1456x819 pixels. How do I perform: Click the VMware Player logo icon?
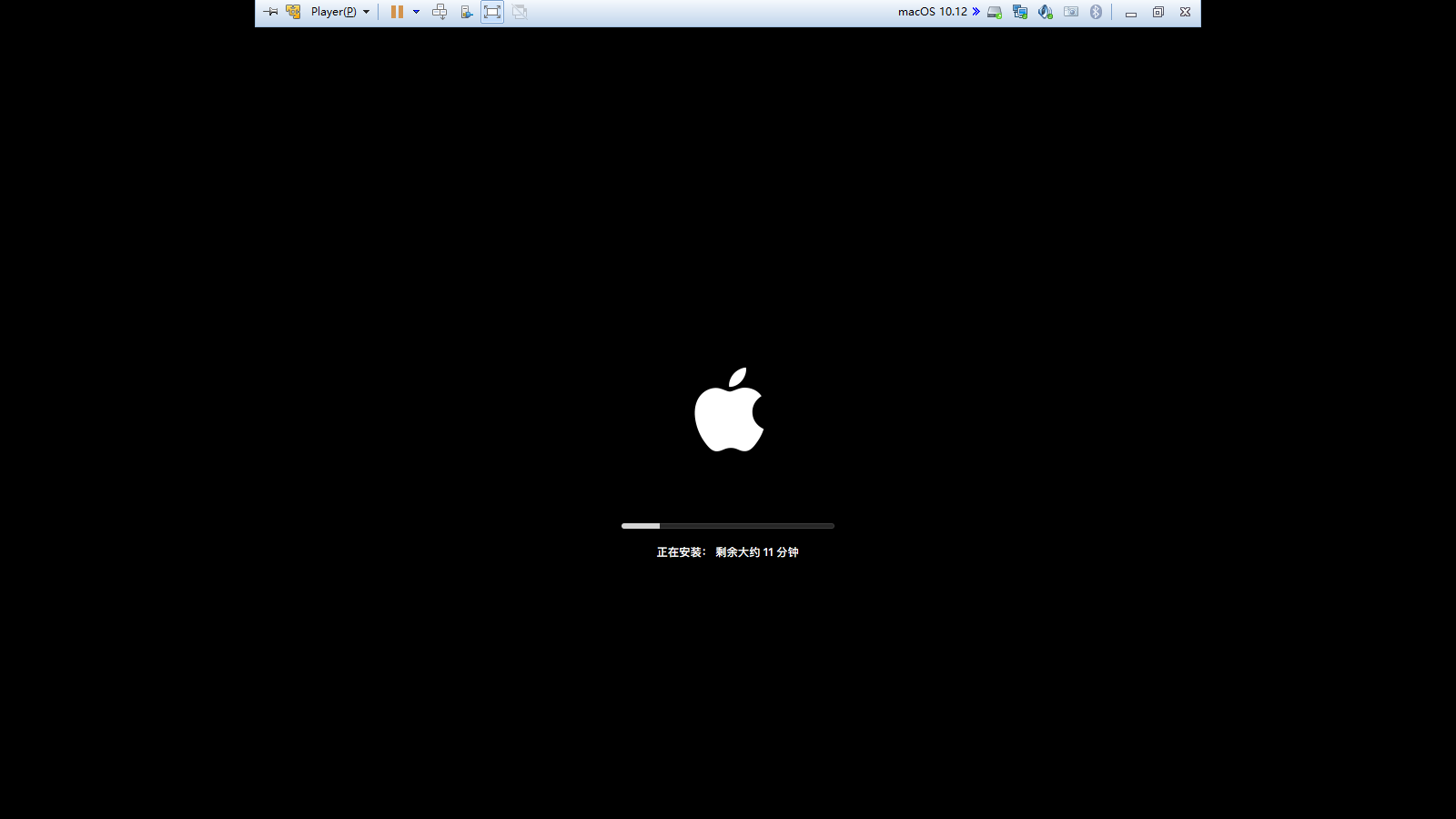pyautogui.click(x=293, y=12)
